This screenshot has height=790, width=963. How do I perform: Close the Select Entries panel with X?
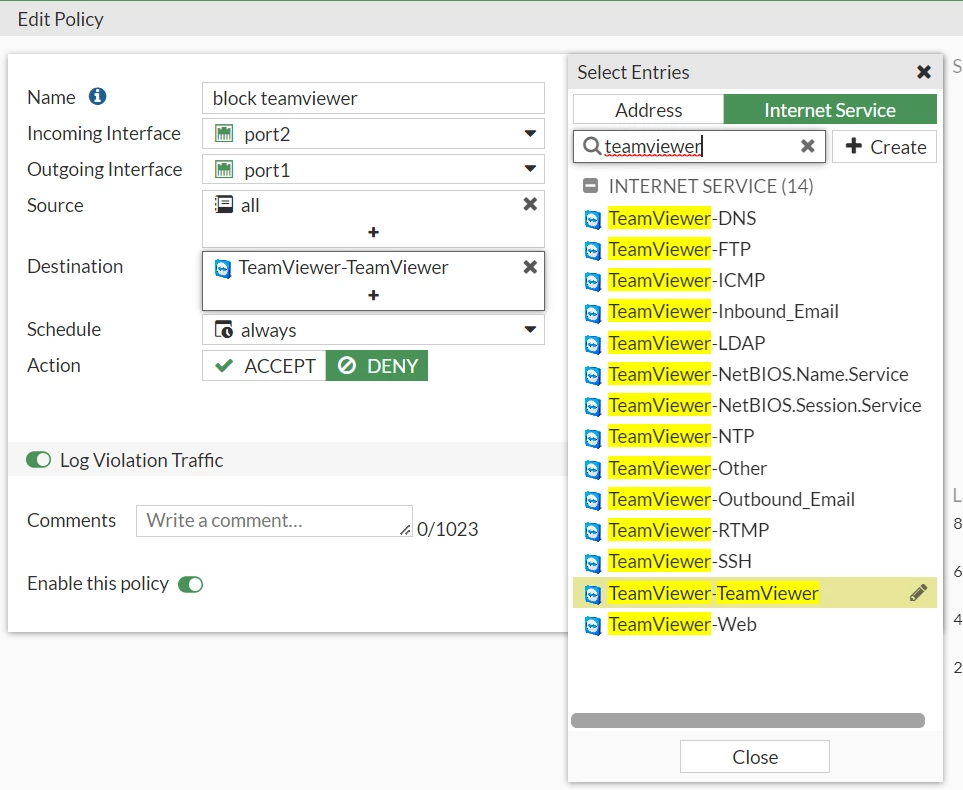(x=924, y=72)
